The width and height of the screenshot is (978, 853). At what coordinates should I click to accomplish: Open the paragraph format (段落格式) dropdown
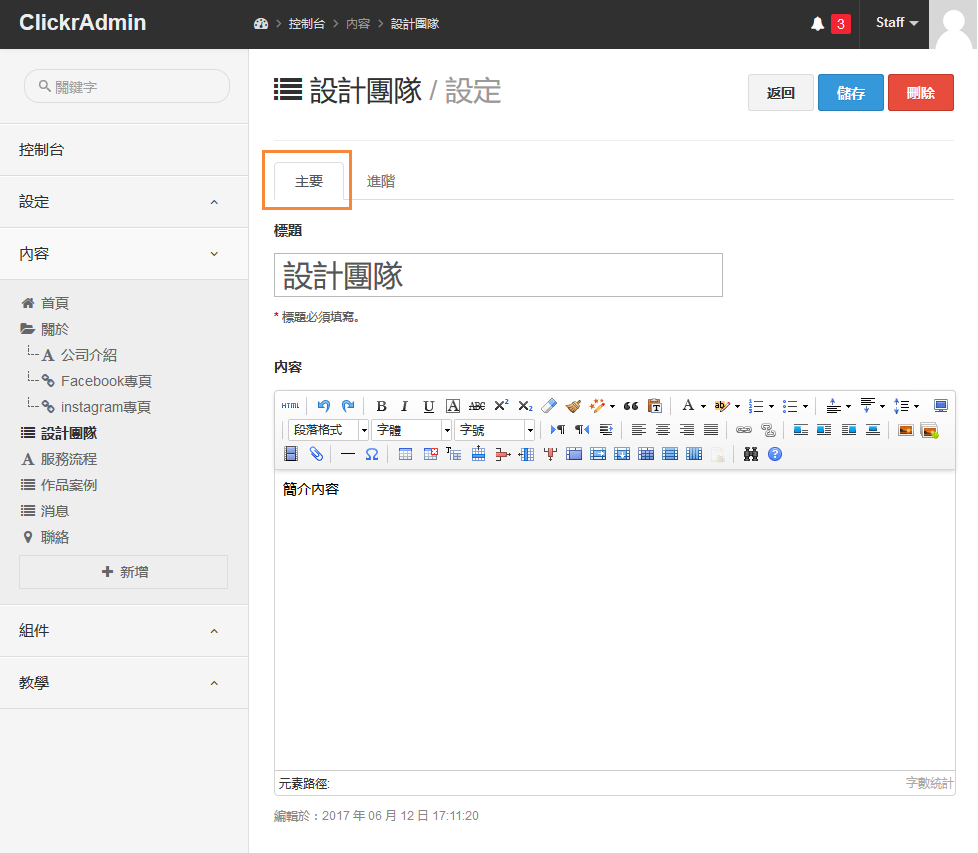pyautogui.click(x=329, y=430)
